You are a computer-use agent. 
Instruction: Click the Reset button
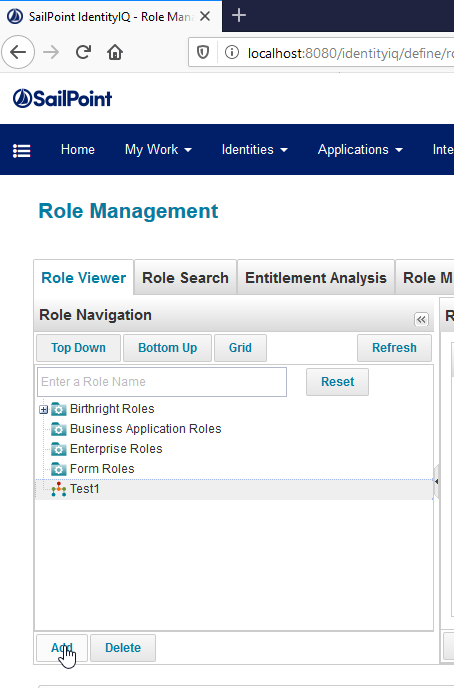click(337, 382)
